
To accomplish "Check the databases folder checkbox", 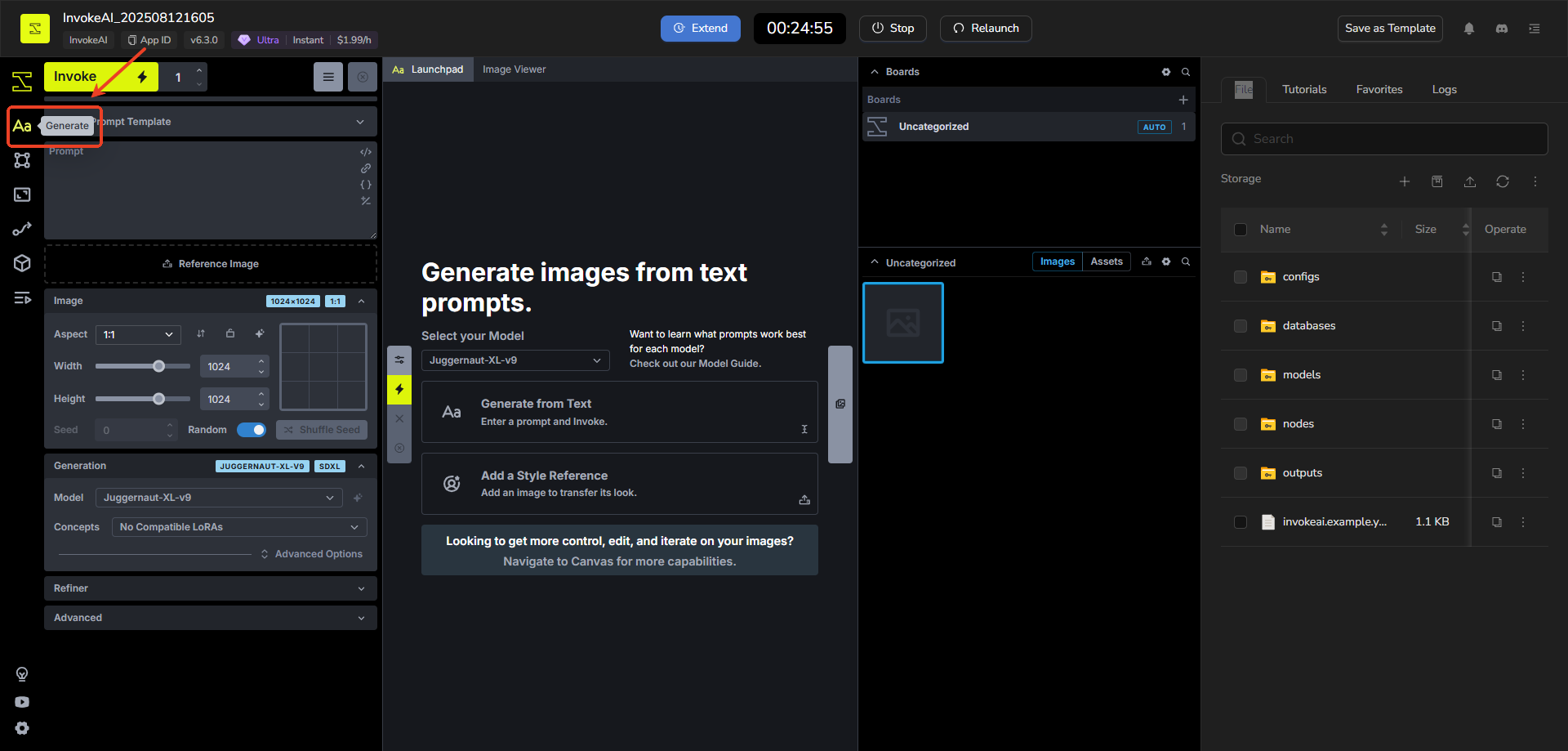I will [x=1241, y=326].
